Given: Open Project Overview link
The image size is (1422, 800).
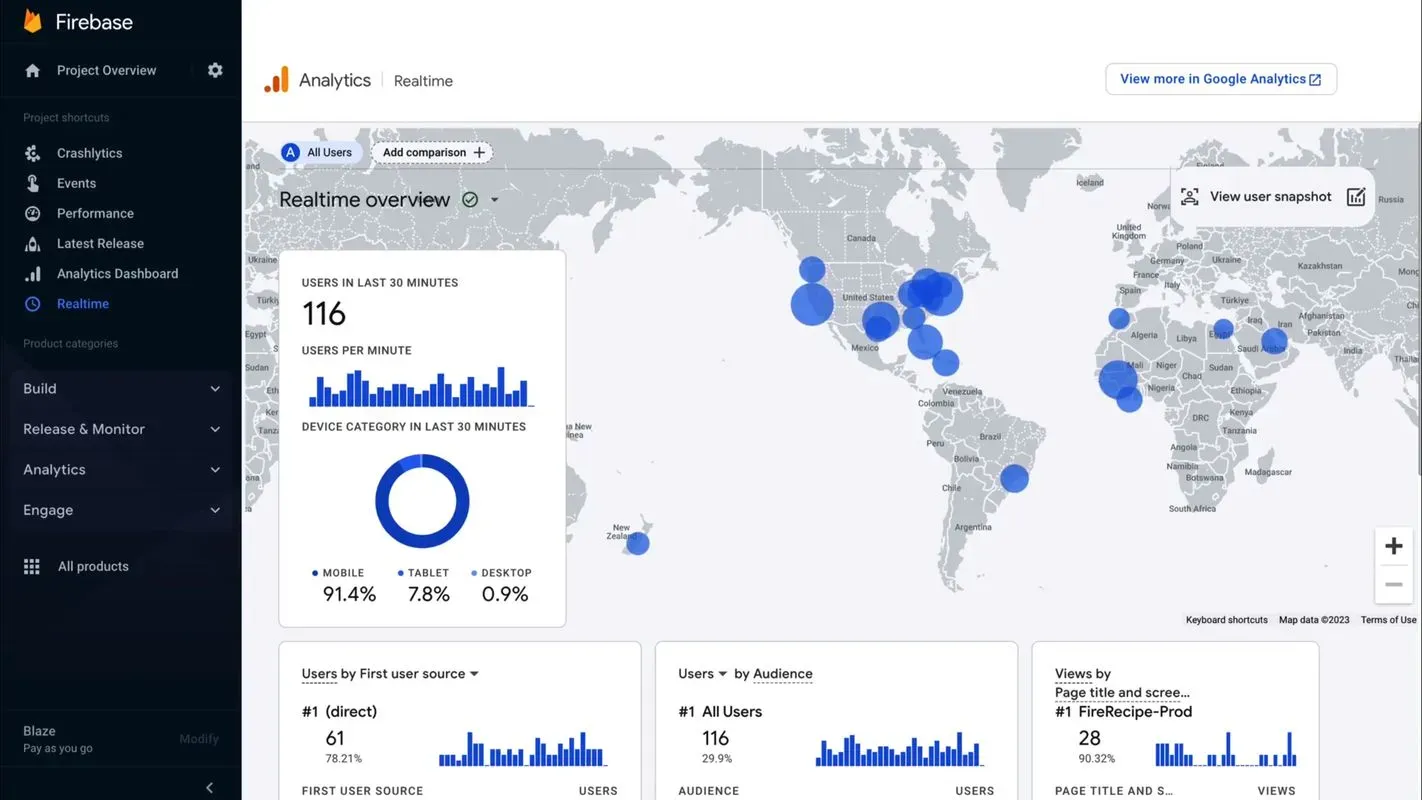Looking at the screenshot, I should (107, 70).
